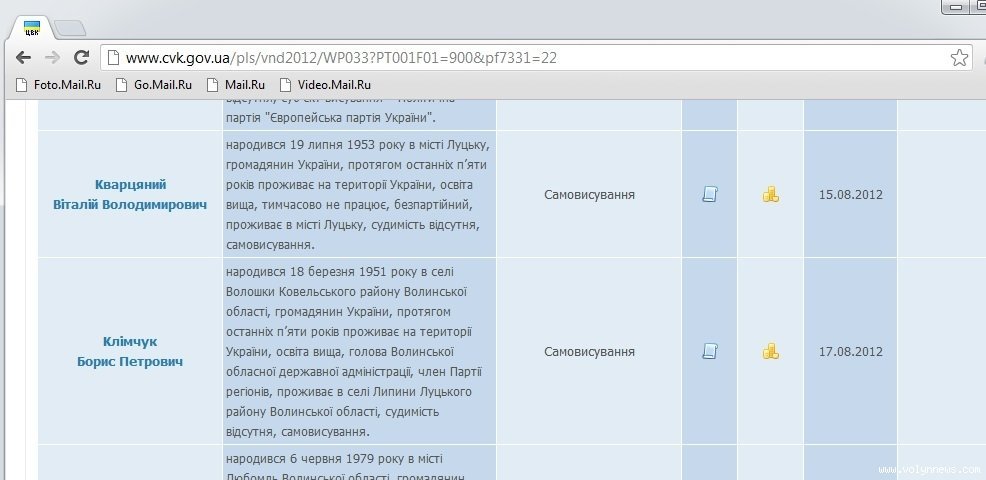Open the Foto.Mail.Ru bookmark
Screen dimensions: 986x480
pyautogui.click(x=58, y=85)
